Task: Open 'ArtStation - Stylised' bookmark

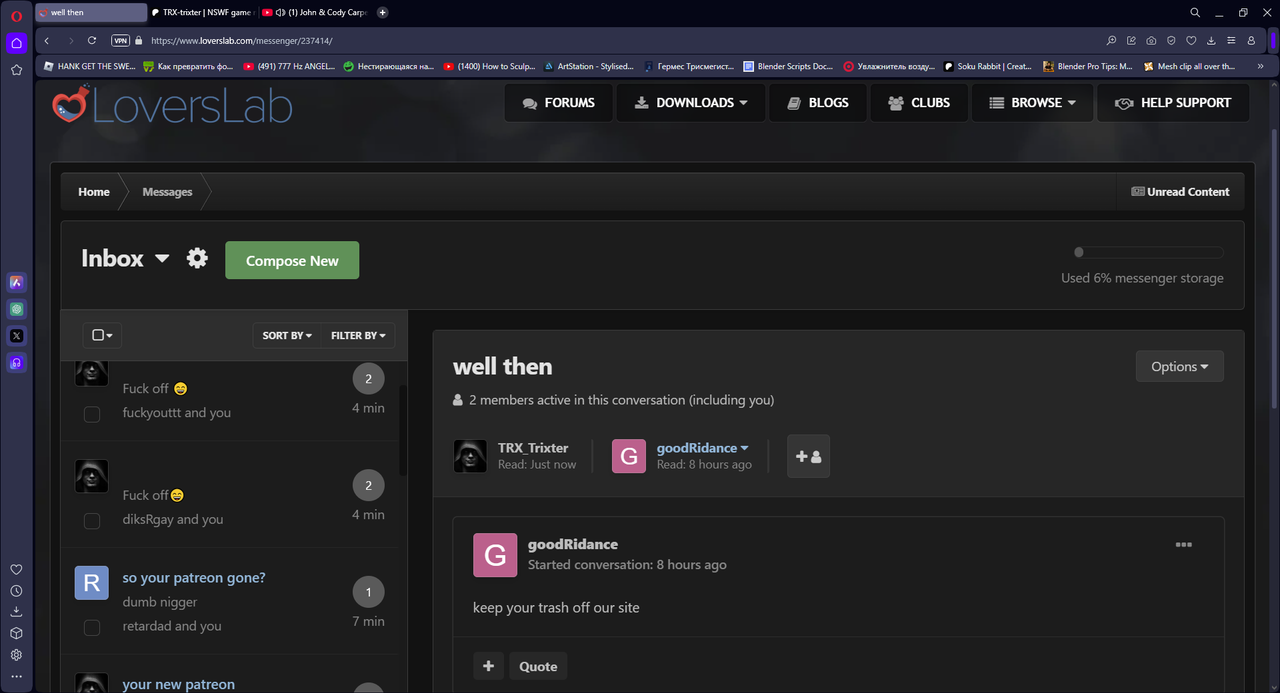Action: tap(588, 66)
